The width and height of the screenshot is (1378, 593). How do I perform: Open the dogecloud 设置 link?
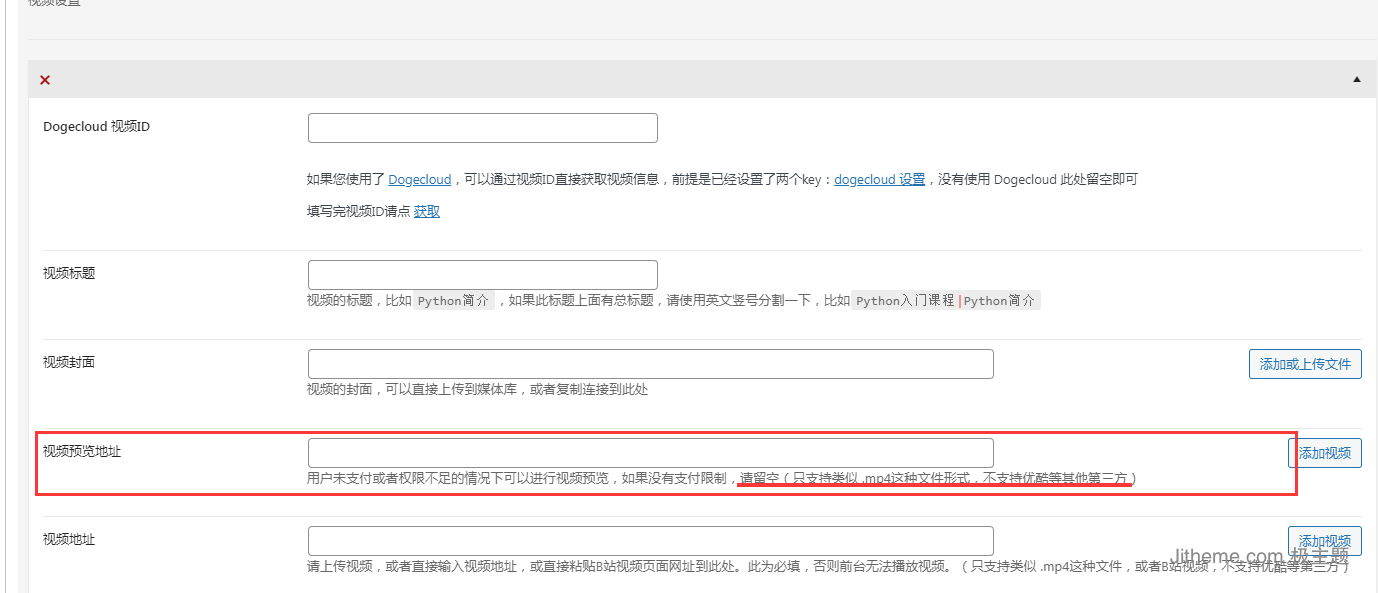pyautogui.click(x=879, y=180)
